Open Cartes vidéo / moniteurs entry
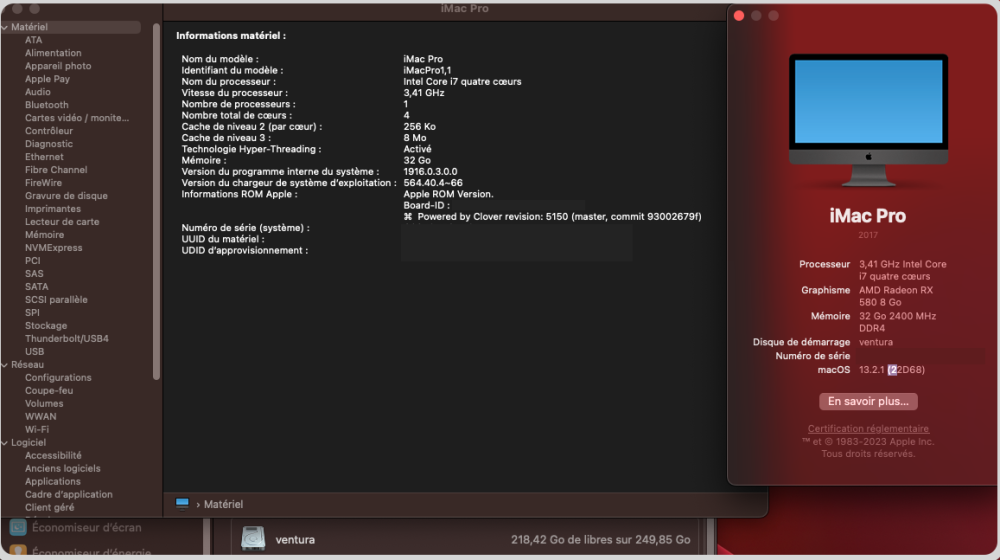This screenshot has width=1000, height=560. pos(77,118)
